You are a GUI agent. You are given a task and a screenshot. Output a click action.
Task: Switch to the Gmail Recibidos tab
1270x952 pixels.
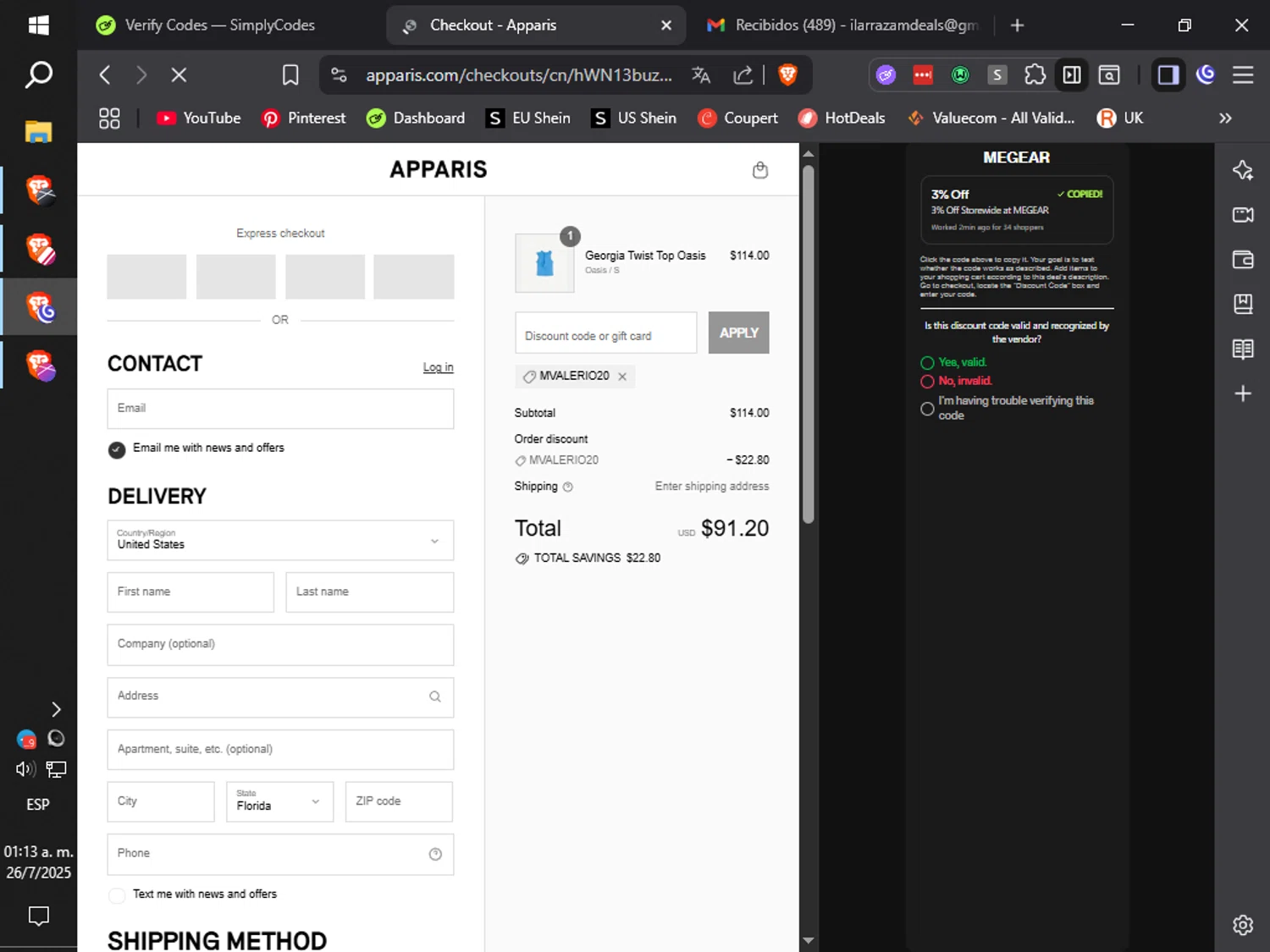point(844,25)
